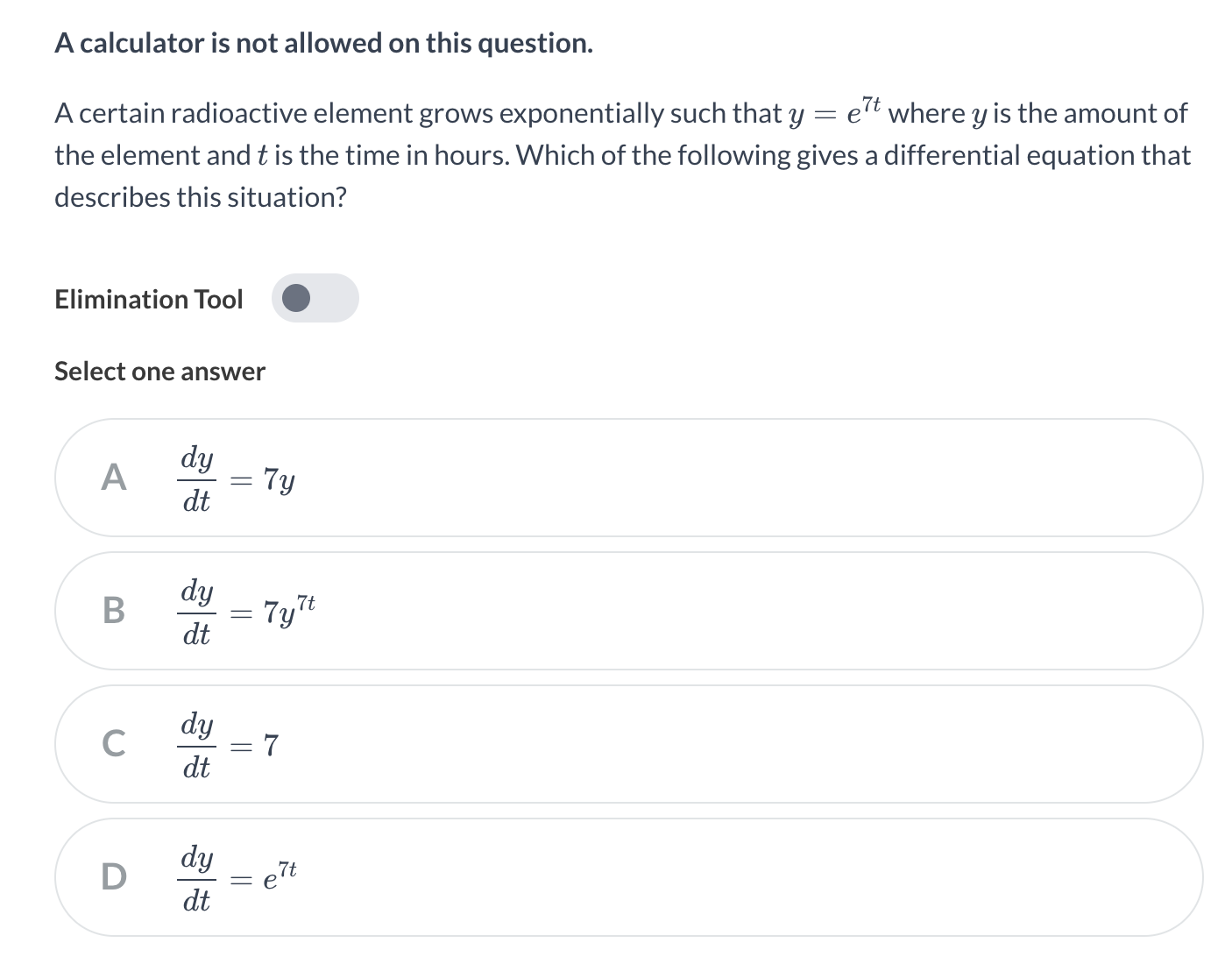
Task: Click the calculator not allowed heading
Action: 323,43
